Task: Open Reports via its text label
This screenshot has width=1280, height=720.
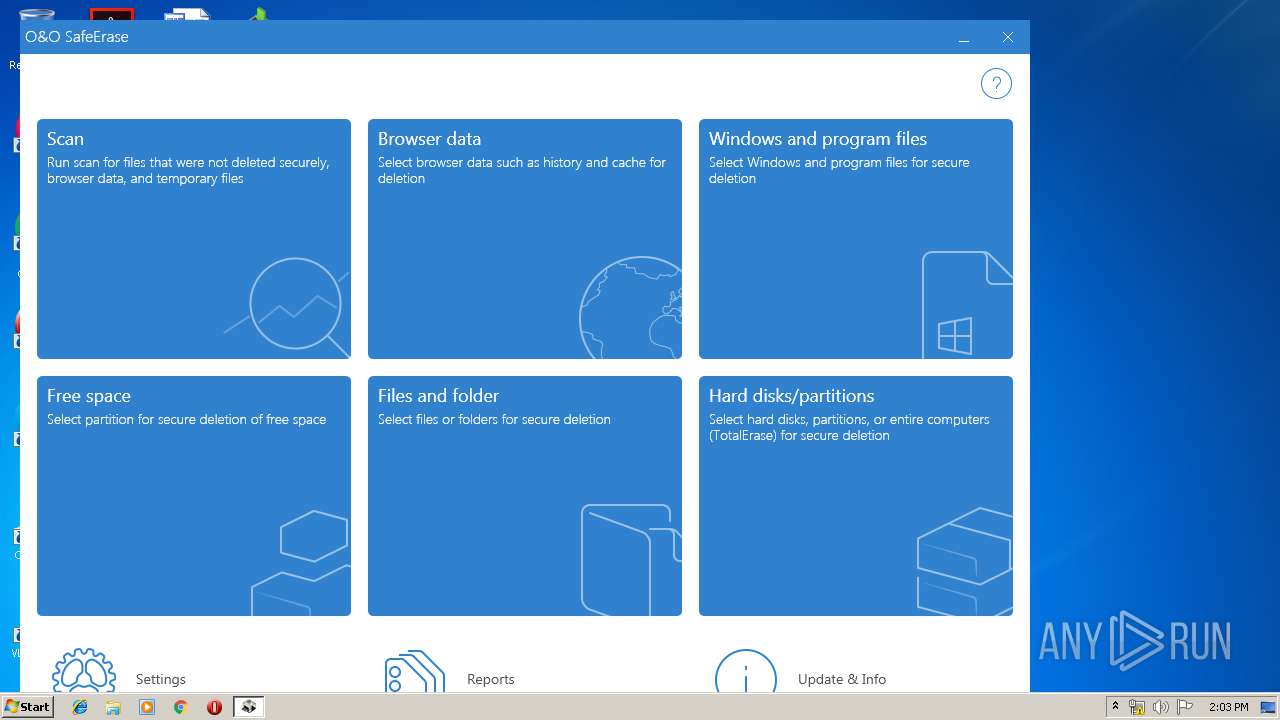Action: pos(491,679)
